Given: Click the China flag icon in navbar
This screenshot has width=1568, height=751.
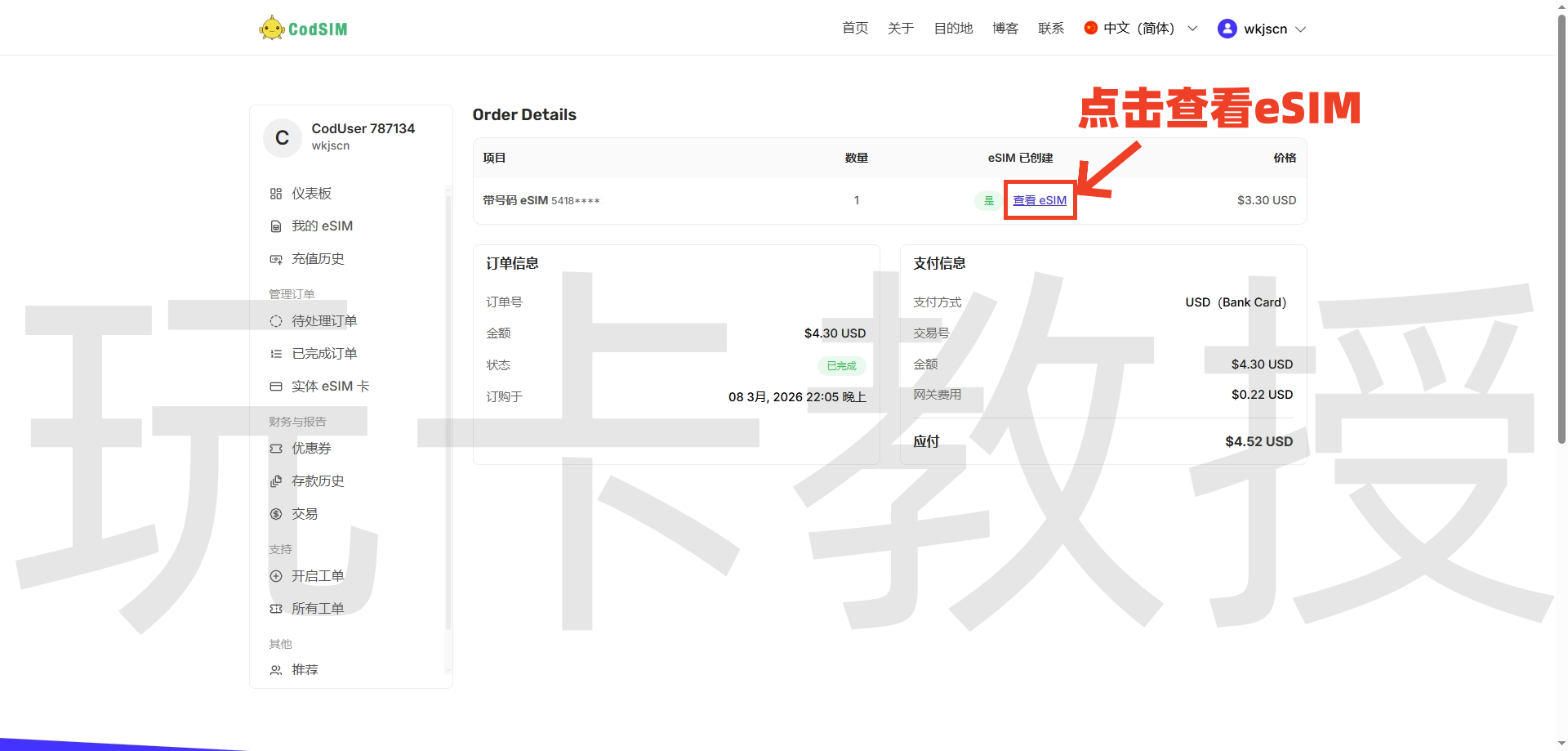Looking at the screenshot, I should point(1092,27).
